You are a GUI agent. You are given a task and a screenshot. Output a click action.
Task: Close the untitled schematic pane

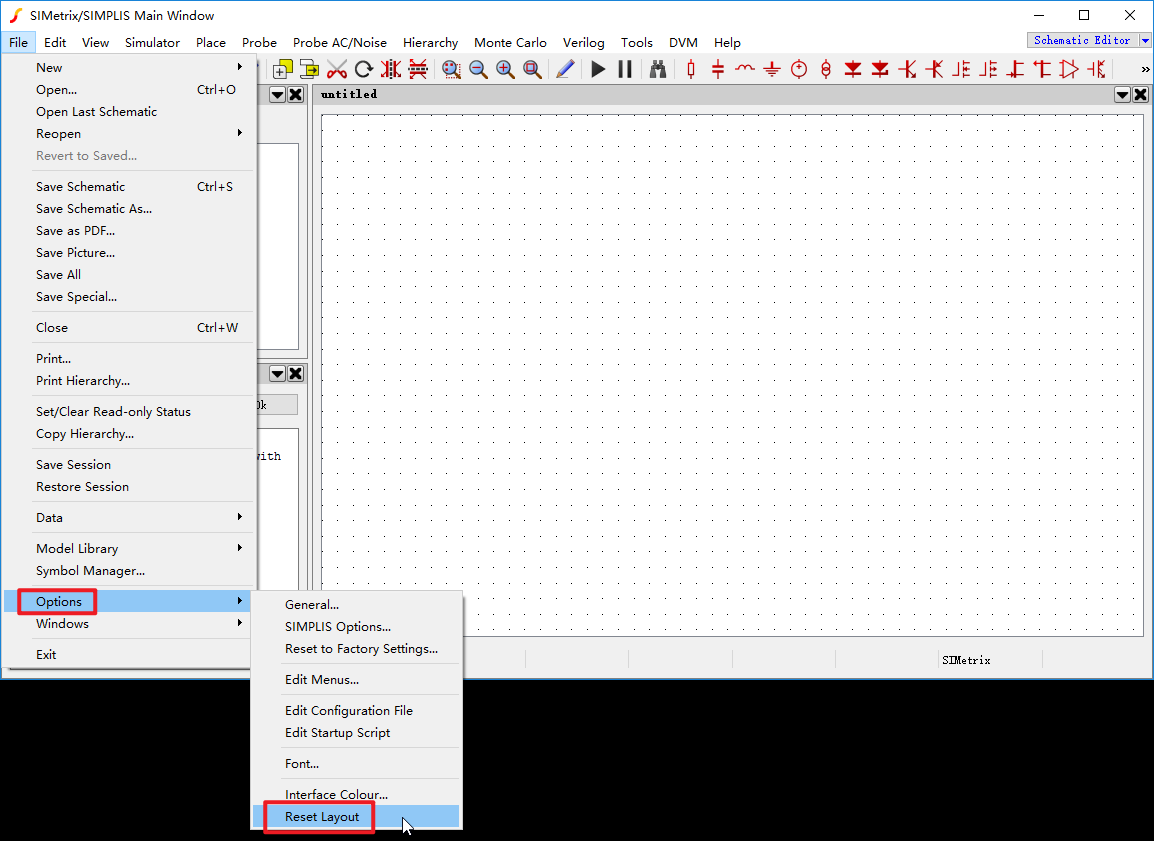[1141, 94]
